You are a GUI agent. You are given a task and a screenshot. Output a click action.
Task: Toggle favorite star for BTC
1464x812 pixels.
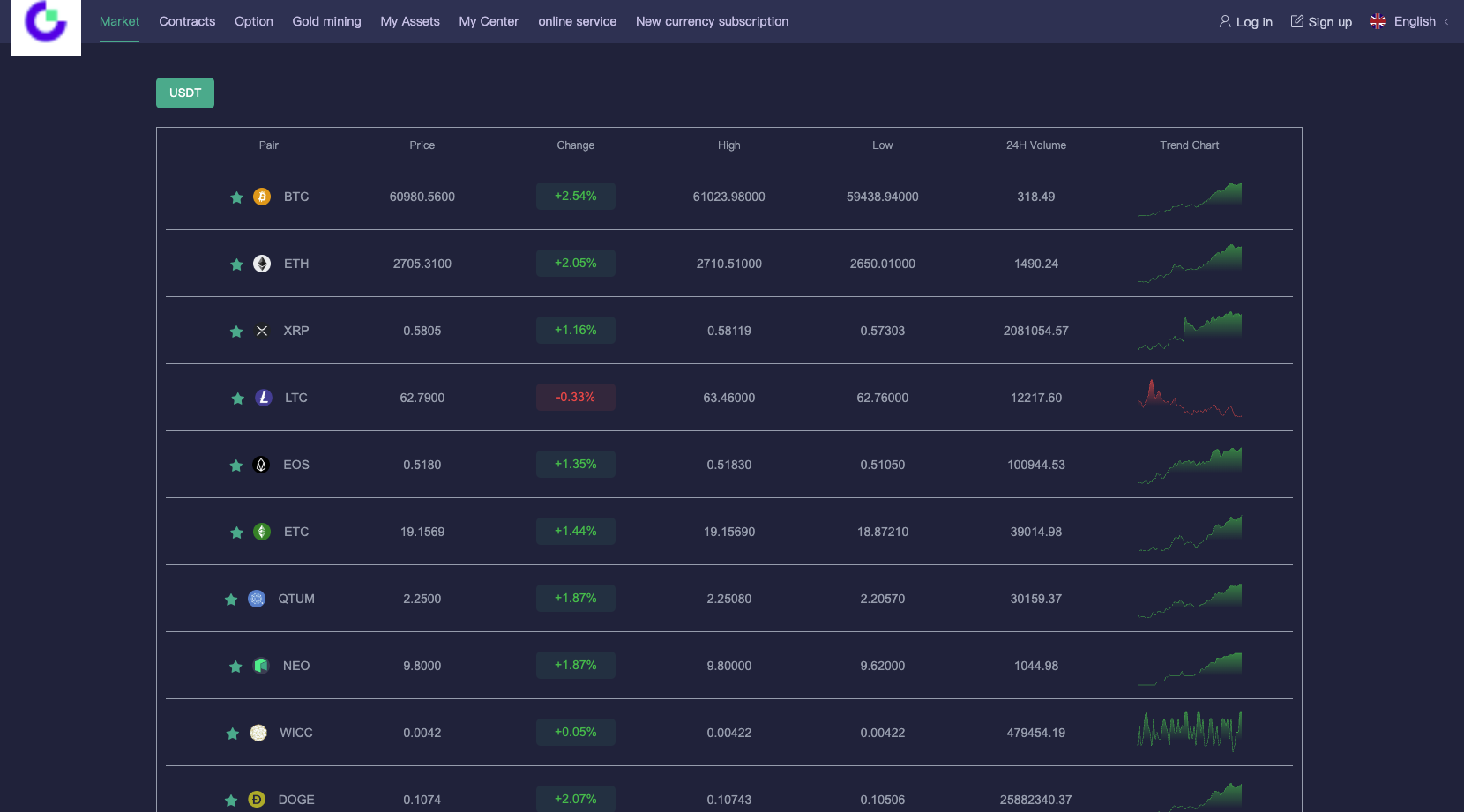point(236,197)
